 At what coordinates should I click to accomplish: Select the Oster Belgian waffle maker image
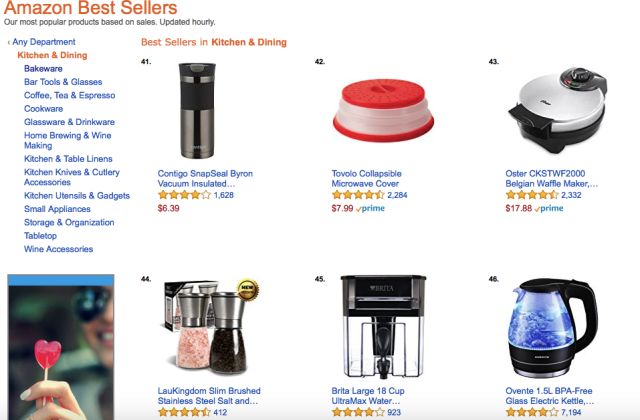tap(557, 110)
